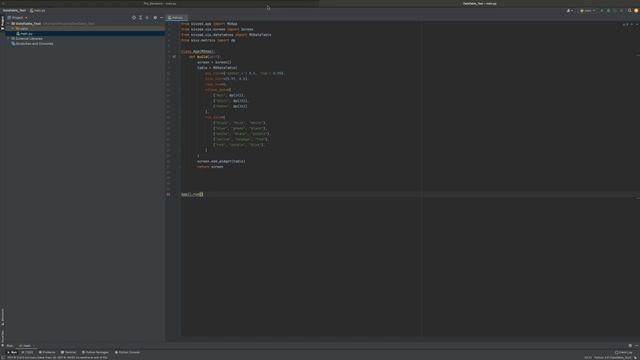Expand the DataTable_Test project root
This screenshot has height=360, width=640.
(8, 24)
